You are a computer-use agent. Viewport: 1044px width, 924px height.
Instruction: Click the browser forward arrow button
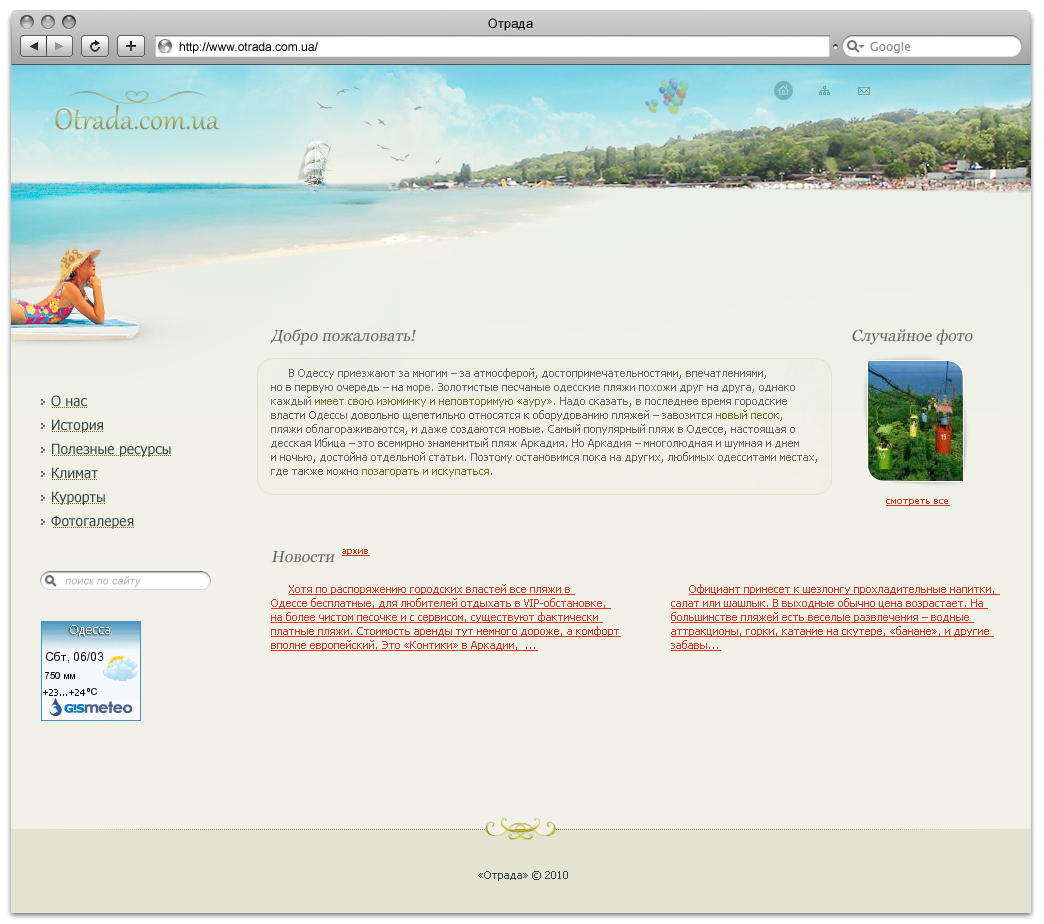pos(60,46)
